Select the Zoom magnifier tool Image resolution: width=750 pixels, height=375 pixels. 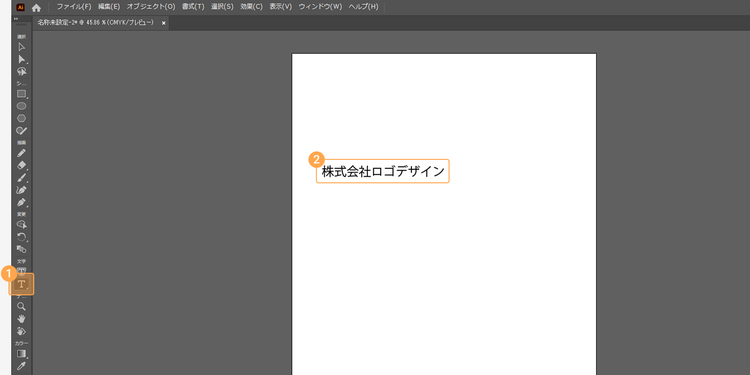[x=22, y=307]
